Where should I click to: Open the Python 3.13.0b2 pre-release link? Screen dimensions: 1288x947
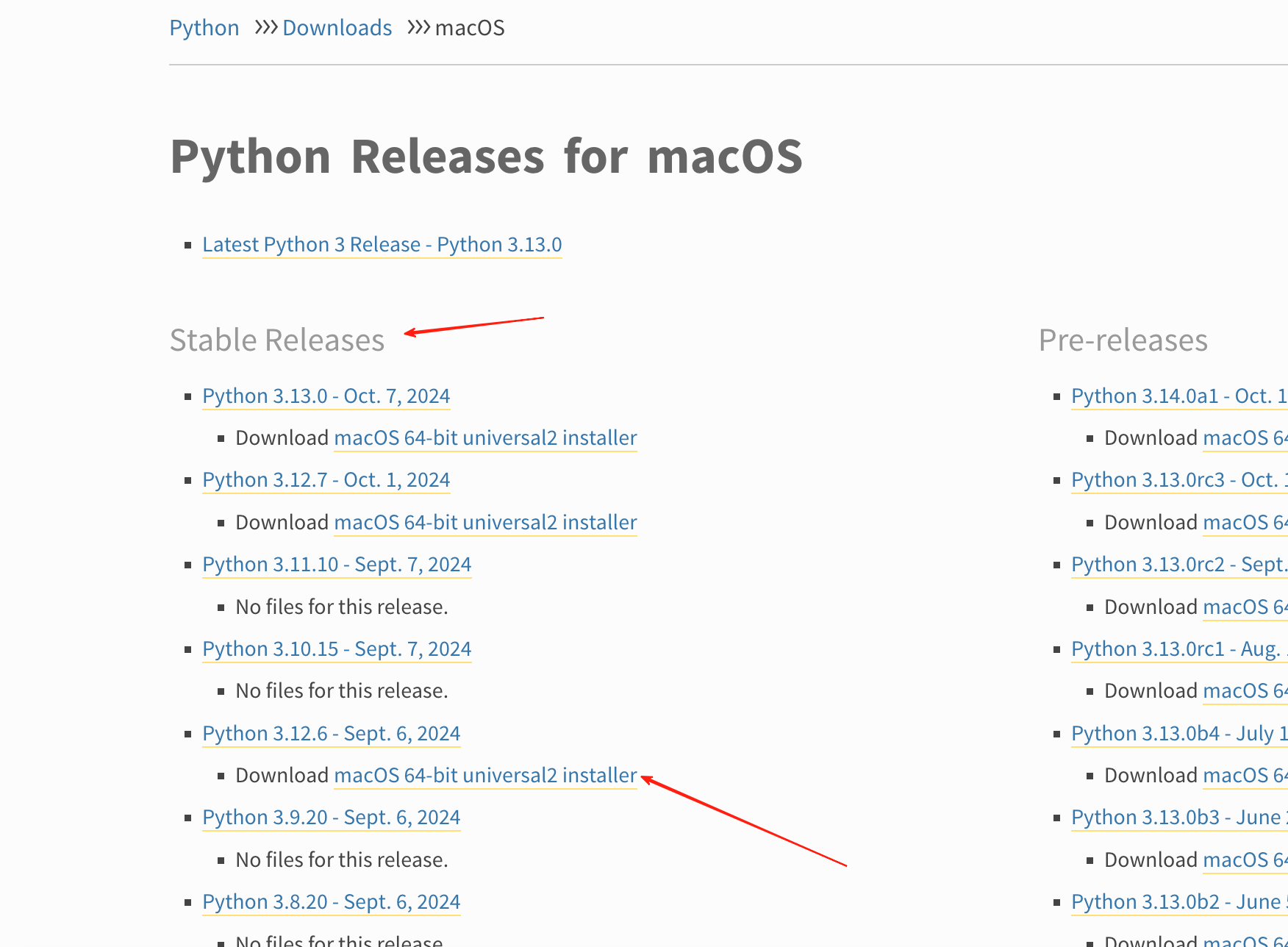tap(1179, 901)
